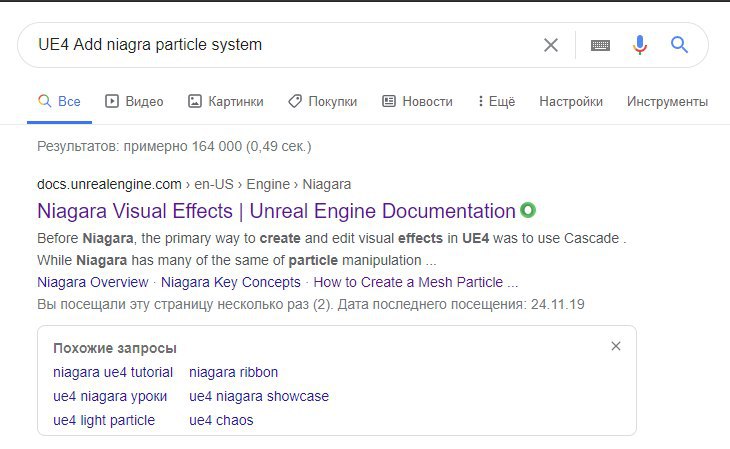730x449 pixels.
Task: Click the results count text Результатов: примерно 164 000
Action: pyautogui.click(x=174, y=146)
